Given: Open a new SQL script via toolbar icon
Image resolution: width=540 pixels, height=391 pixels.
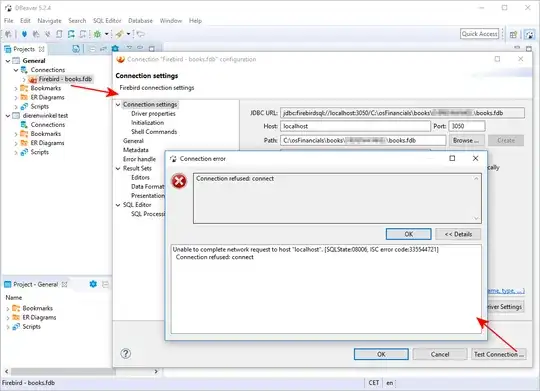Looking at the screenshot, I should tap(59, 34).
